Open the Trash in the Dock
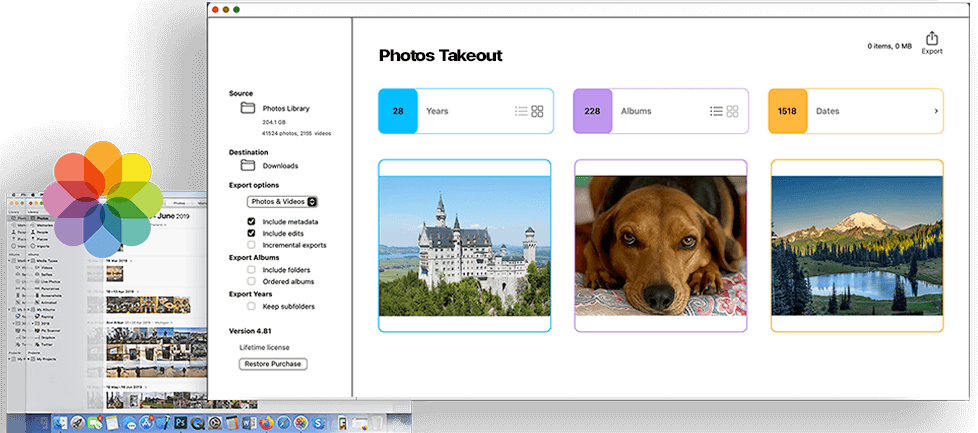This screenshot has height=433, width=978. click(377, 423)
